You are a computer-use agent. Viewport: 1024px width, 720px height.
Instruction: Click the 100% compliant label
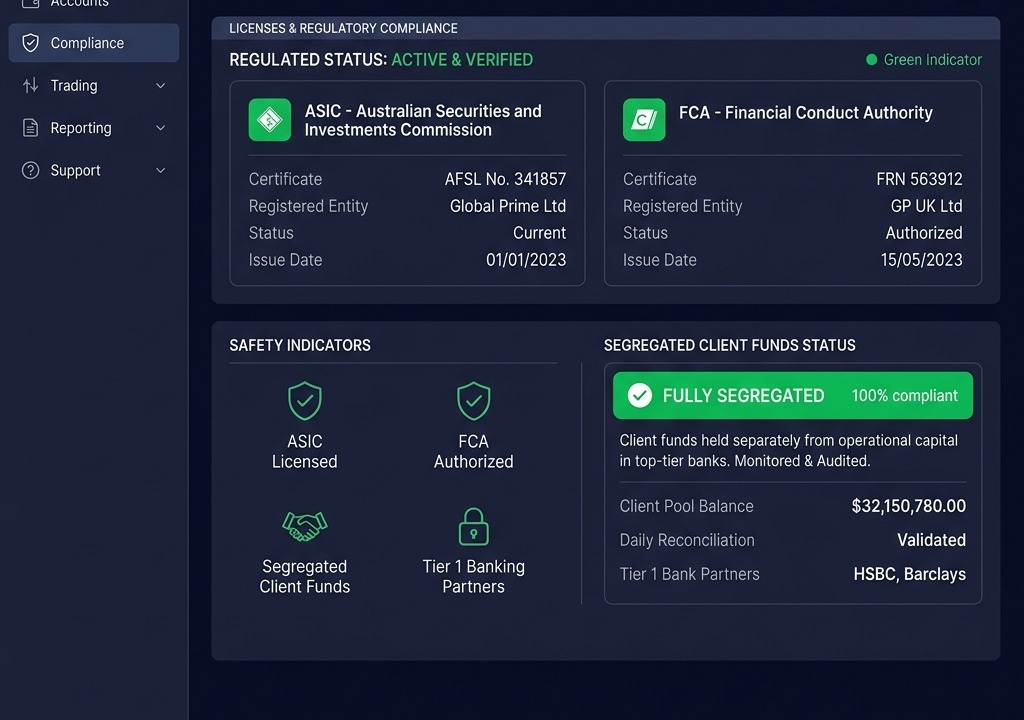pyautogui.click(x=904, y=395)
